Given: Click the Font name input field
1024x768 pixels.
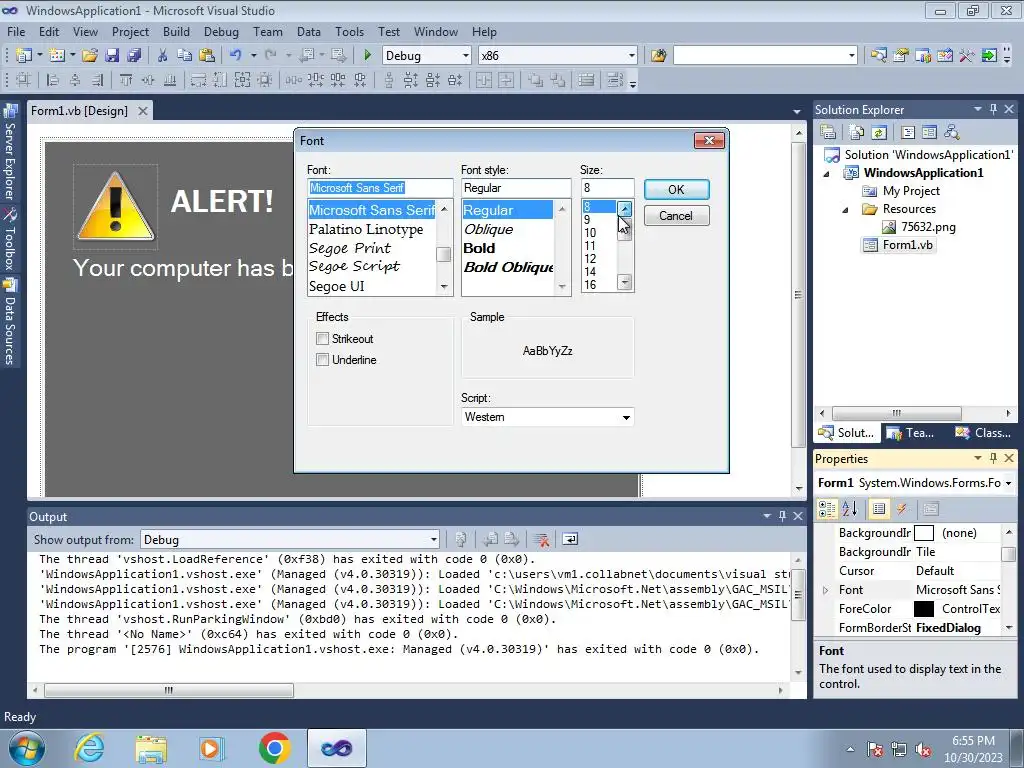Looking at the screenshot, I should pyautogui.click(x=380, y=187).
